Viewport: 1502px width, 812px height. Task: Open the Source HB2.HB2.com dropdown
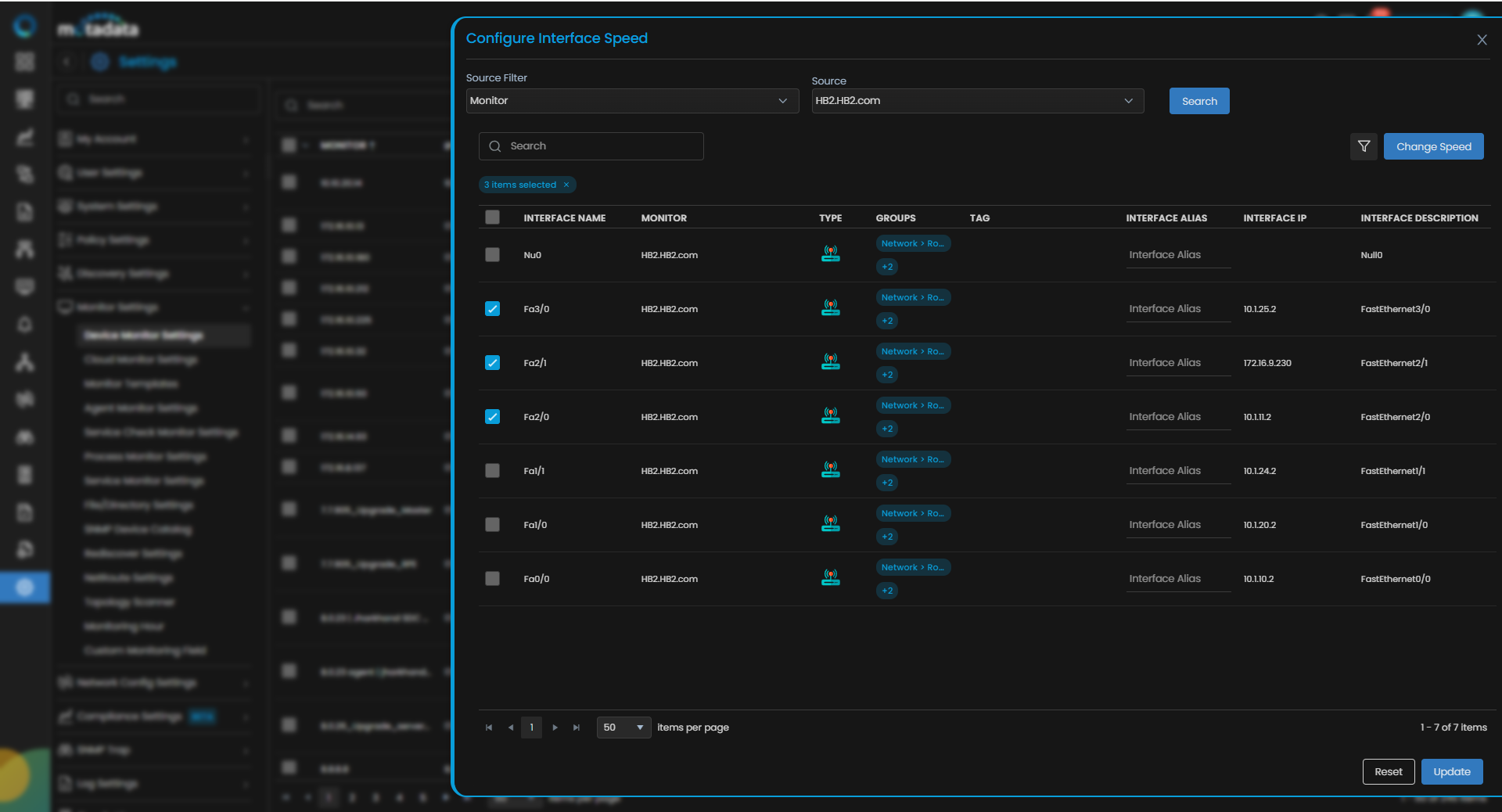click(x=977, y=101)
